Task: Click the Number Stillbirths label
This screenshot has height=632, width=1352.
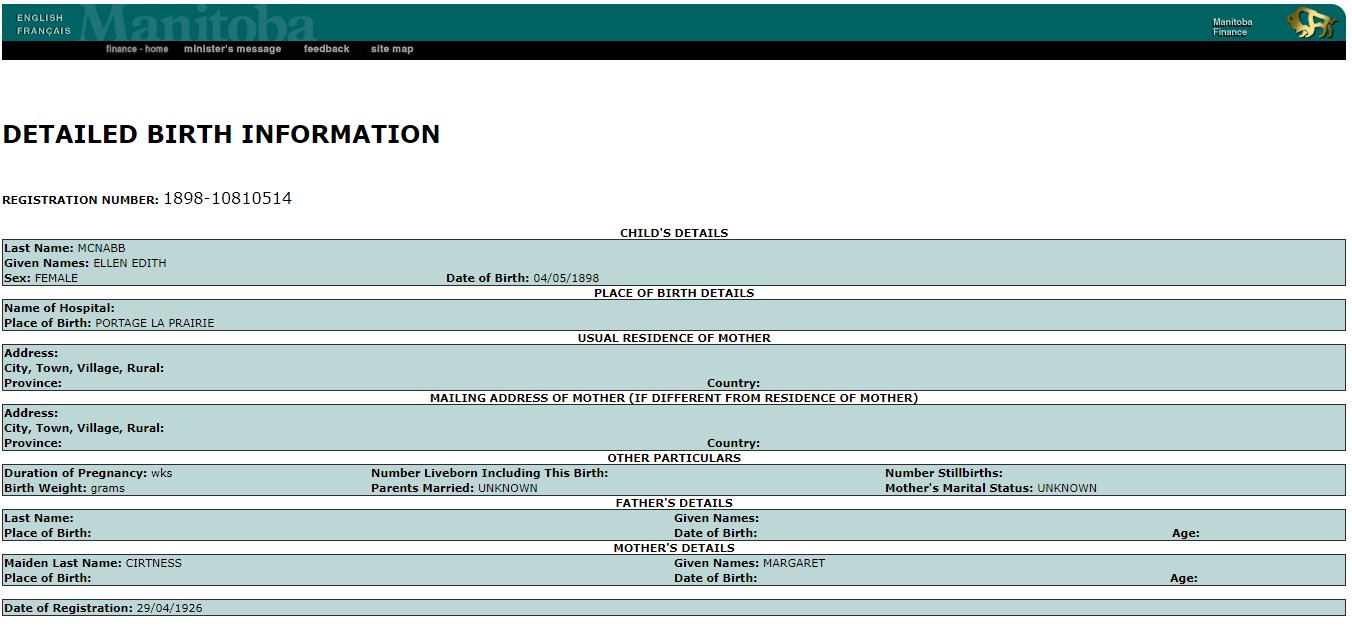Action: click(x=944, y=473)
